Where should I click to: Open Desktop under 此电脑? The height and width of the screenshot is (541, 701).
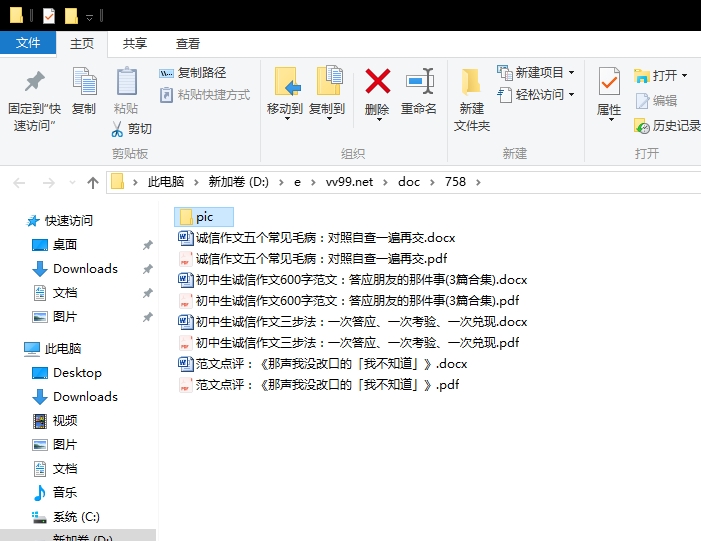67,373
